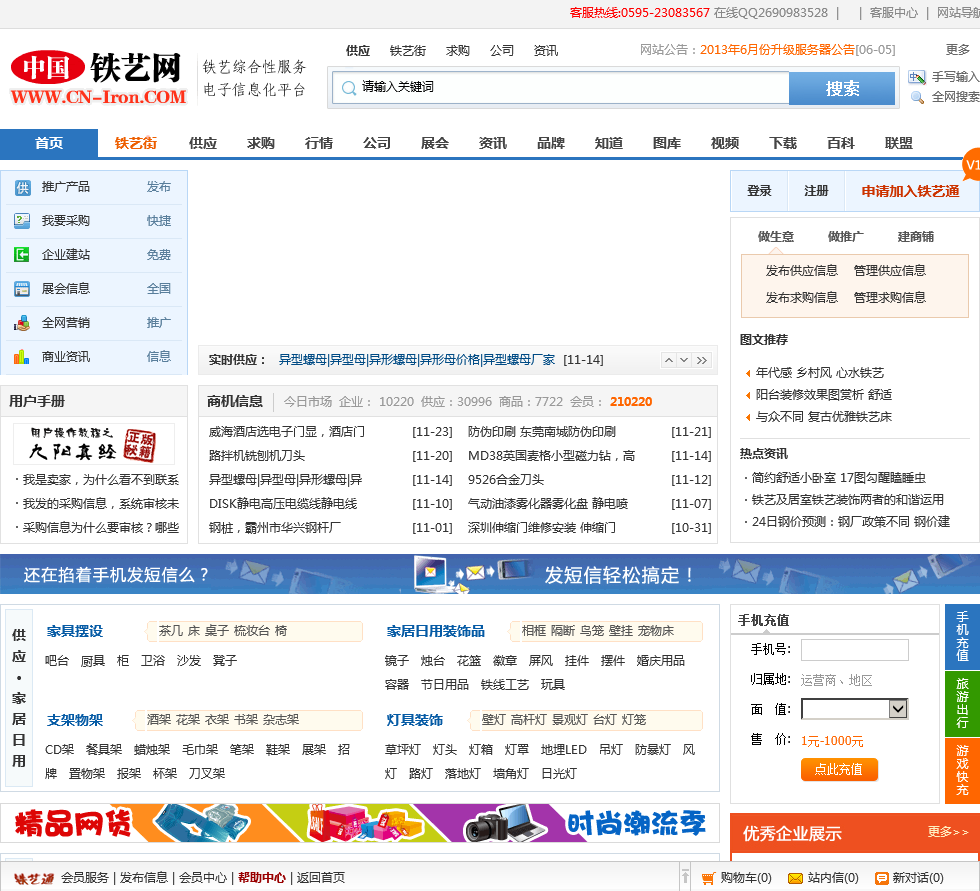The width and height of the screenshot is (980, 891).
Task: Select the 旅游出行 side tab
Action: tap(962, 704)
